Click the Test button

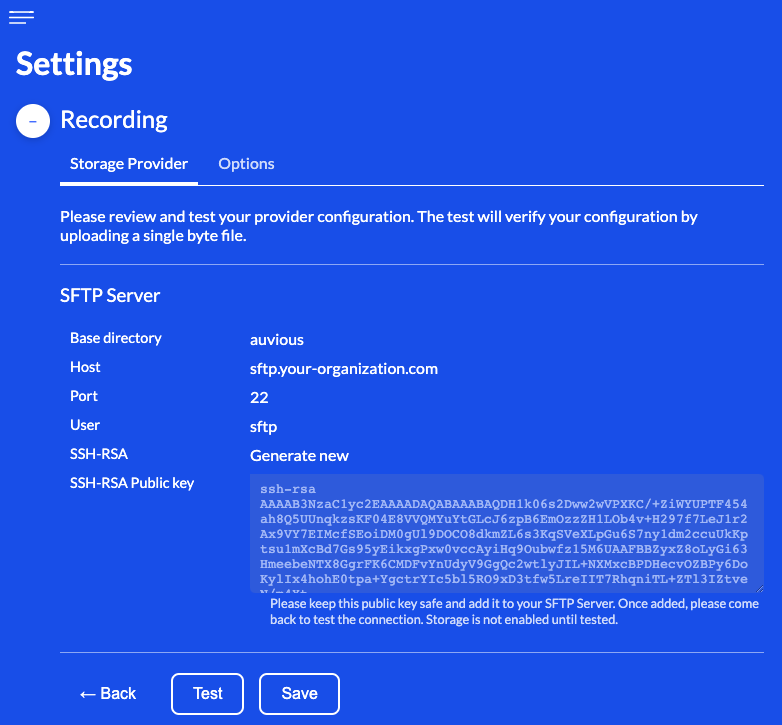coord(208,694)
